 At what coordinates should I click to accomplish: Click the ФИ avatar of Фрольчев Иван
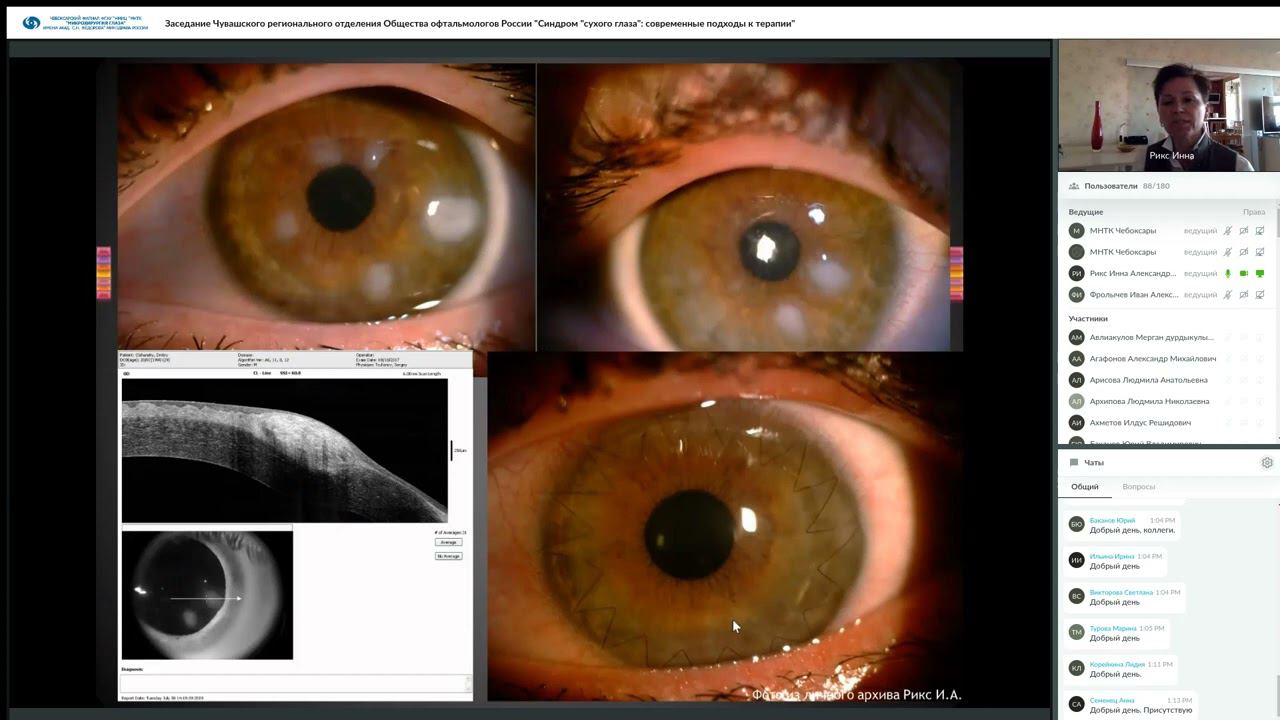coord(1076,295)
